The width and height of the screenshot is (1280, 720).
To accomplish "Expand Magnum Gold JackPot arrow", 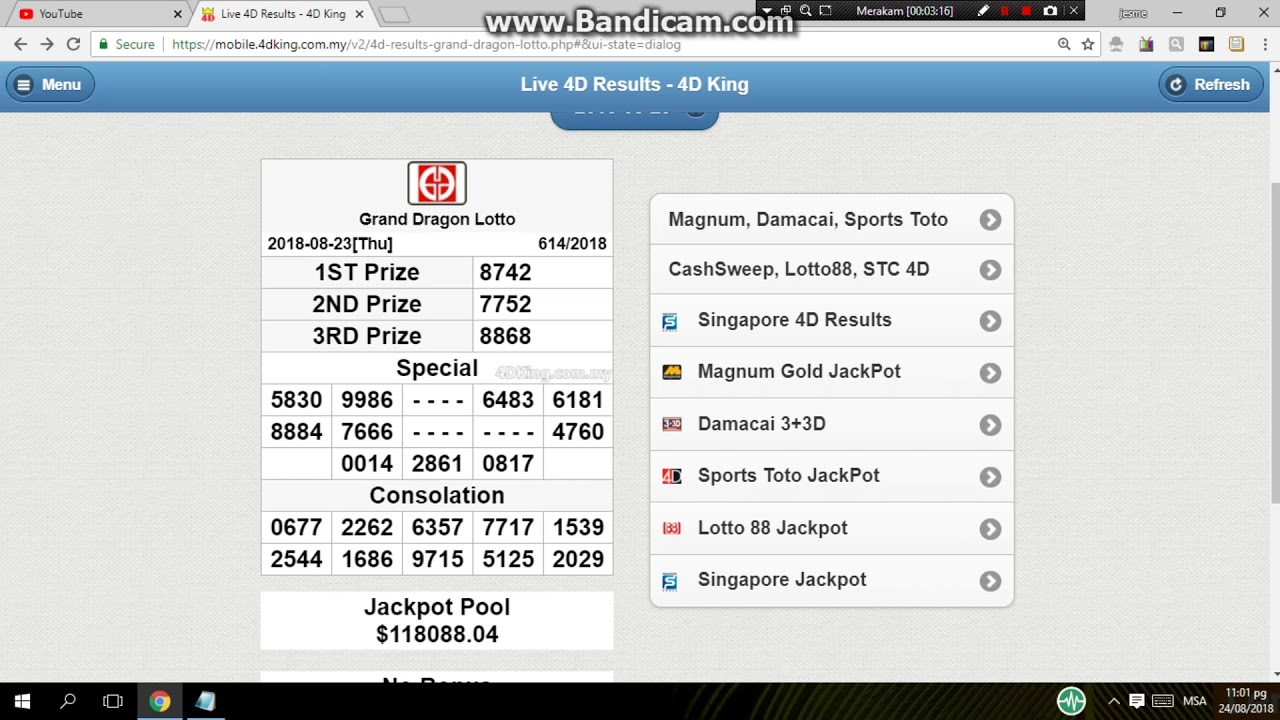I will [x=990, y=372].
